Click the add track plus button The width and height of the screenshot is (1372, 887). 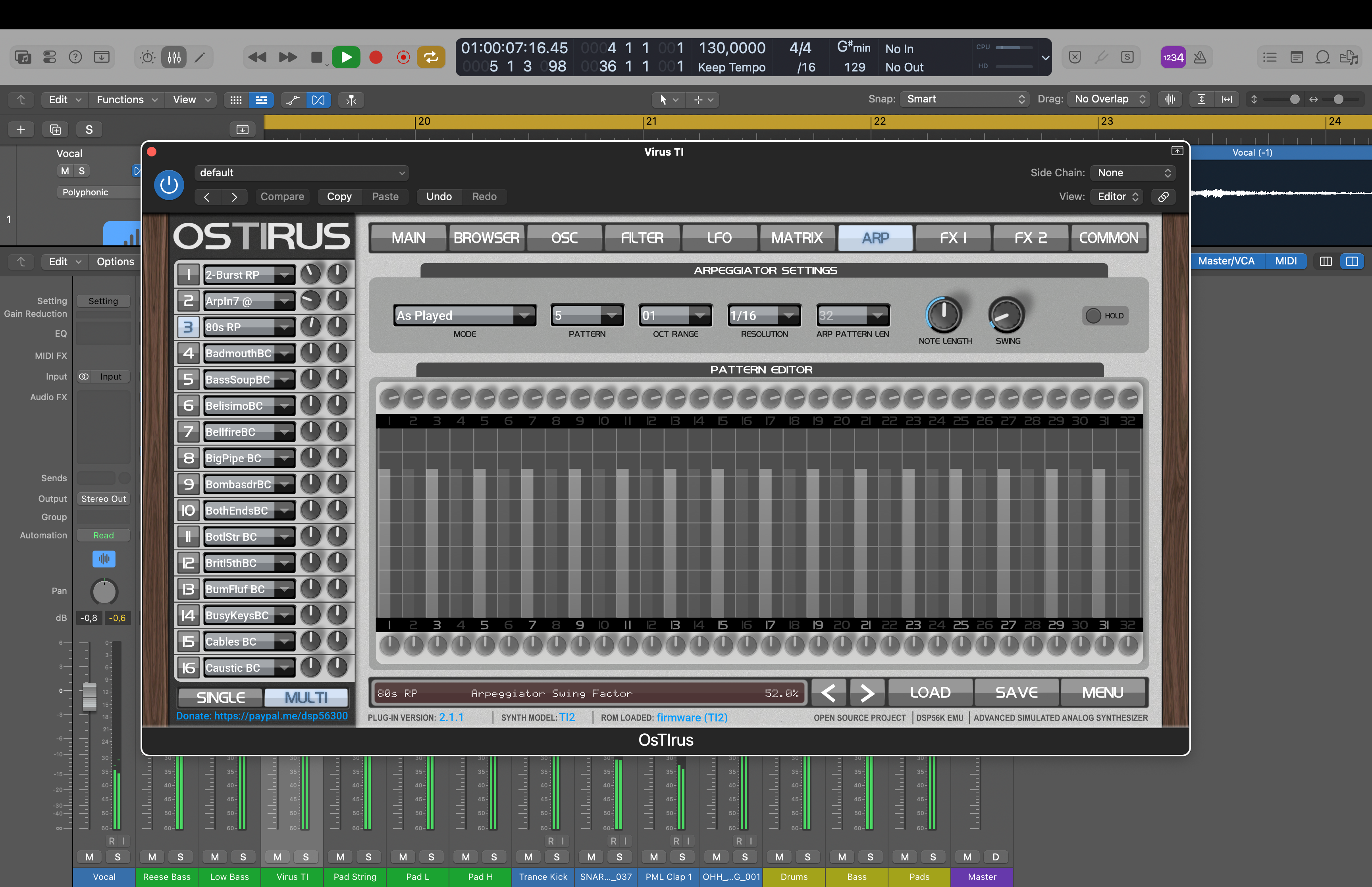tap(21, 129)
